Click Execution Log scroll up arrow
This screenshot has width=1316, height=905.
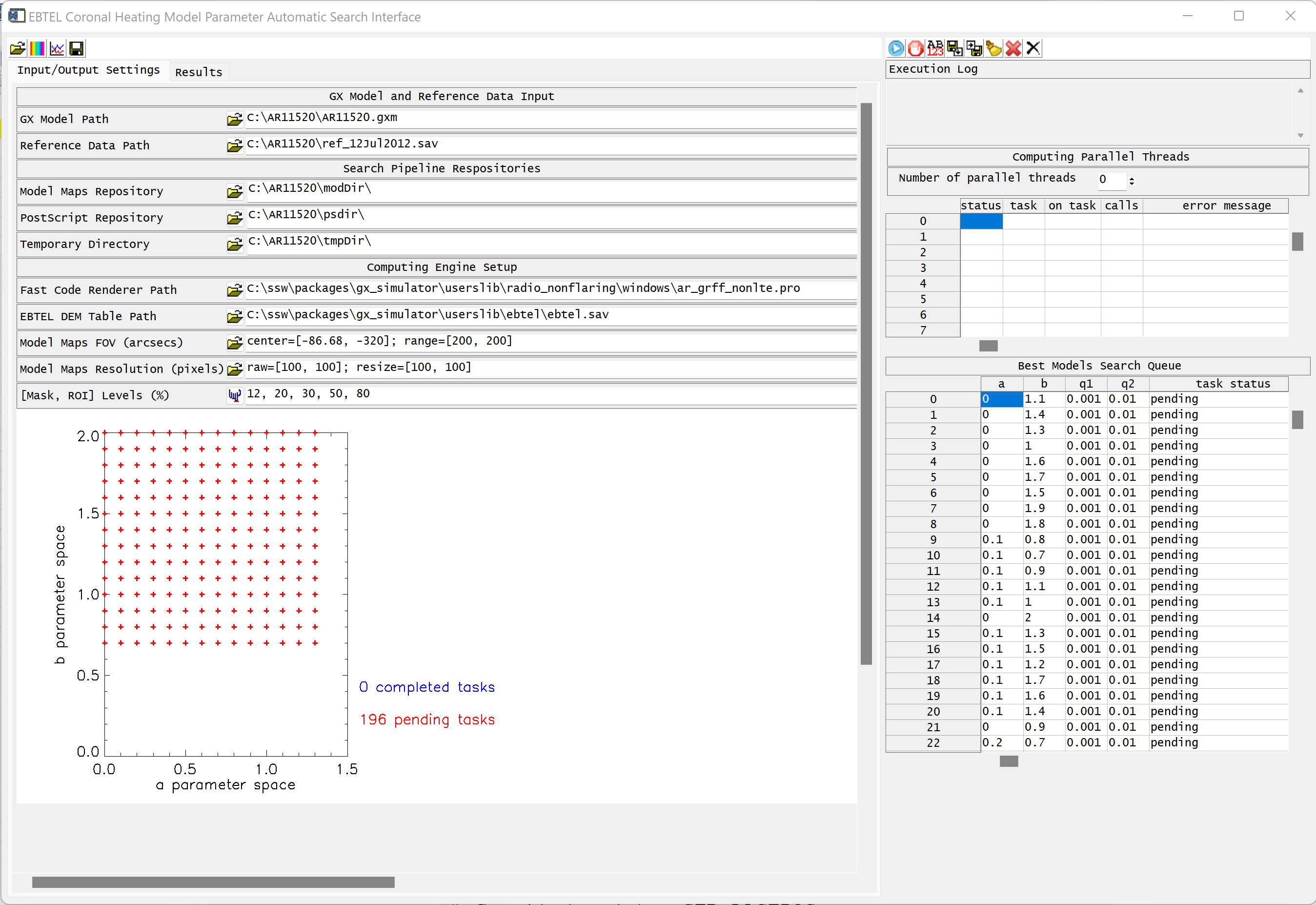(x=1300, y=90)
